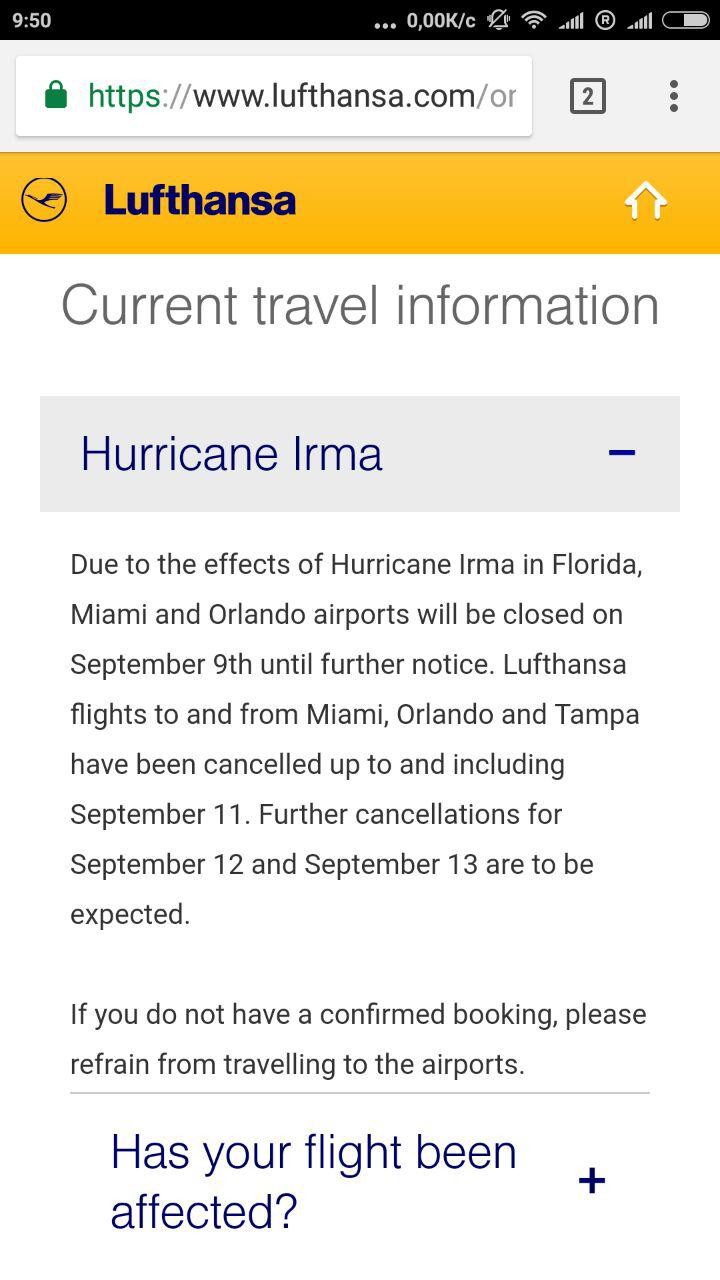Tap the Wi-Fi status icon
720x1280 pixels.
534,20
